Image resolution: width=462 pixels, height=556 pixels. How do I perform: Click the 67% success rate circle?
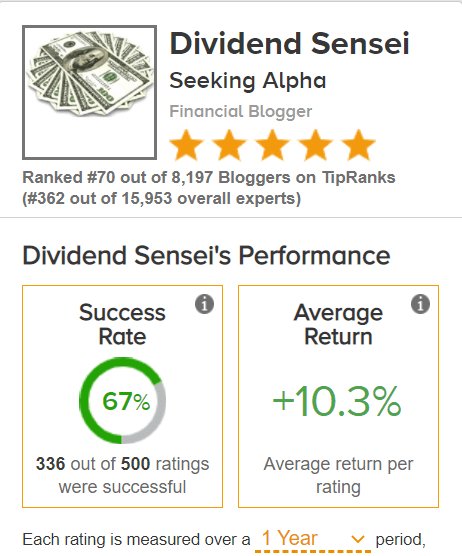[122, 400]
